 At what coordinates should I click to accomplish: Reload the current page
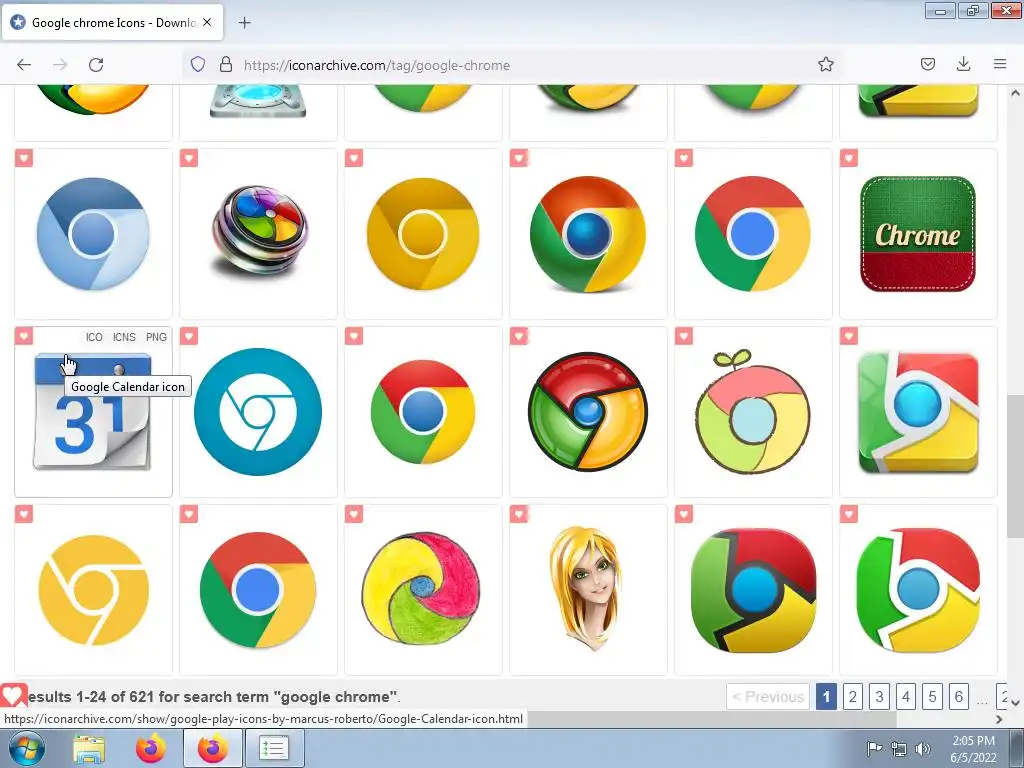click(x=96, y=65)
